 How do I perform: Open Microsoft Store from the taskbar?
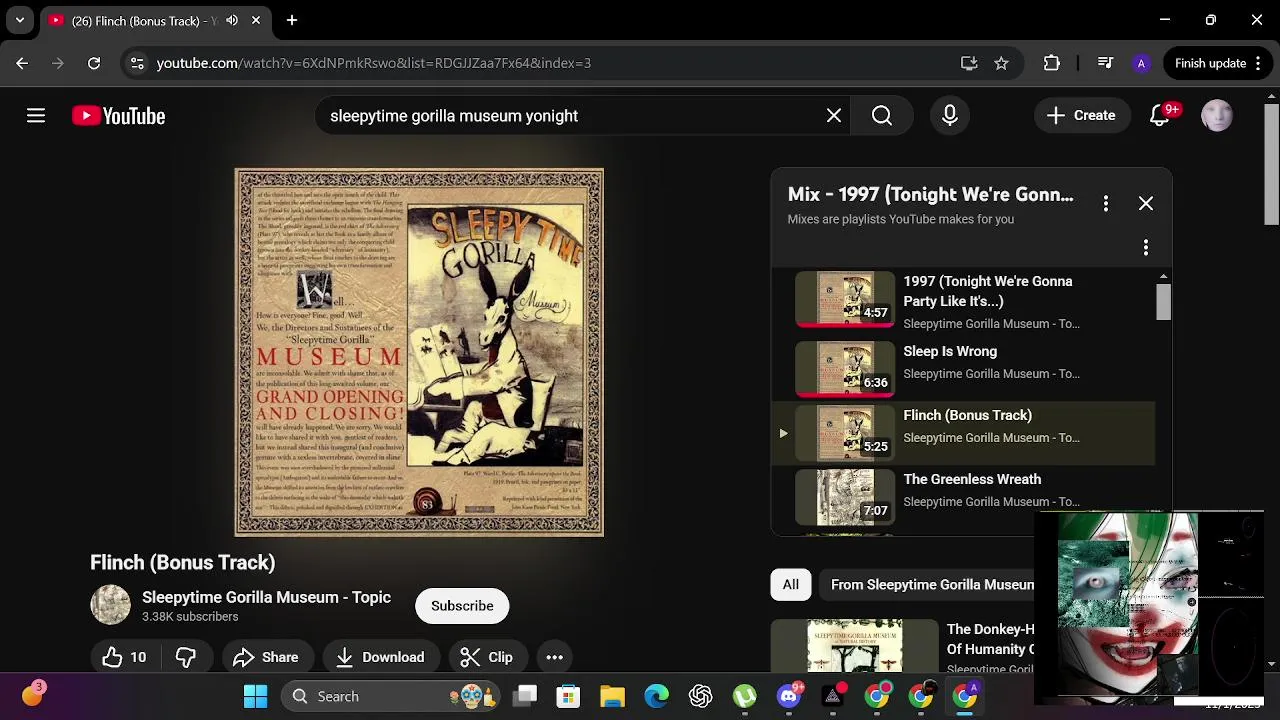pos(568,696)
